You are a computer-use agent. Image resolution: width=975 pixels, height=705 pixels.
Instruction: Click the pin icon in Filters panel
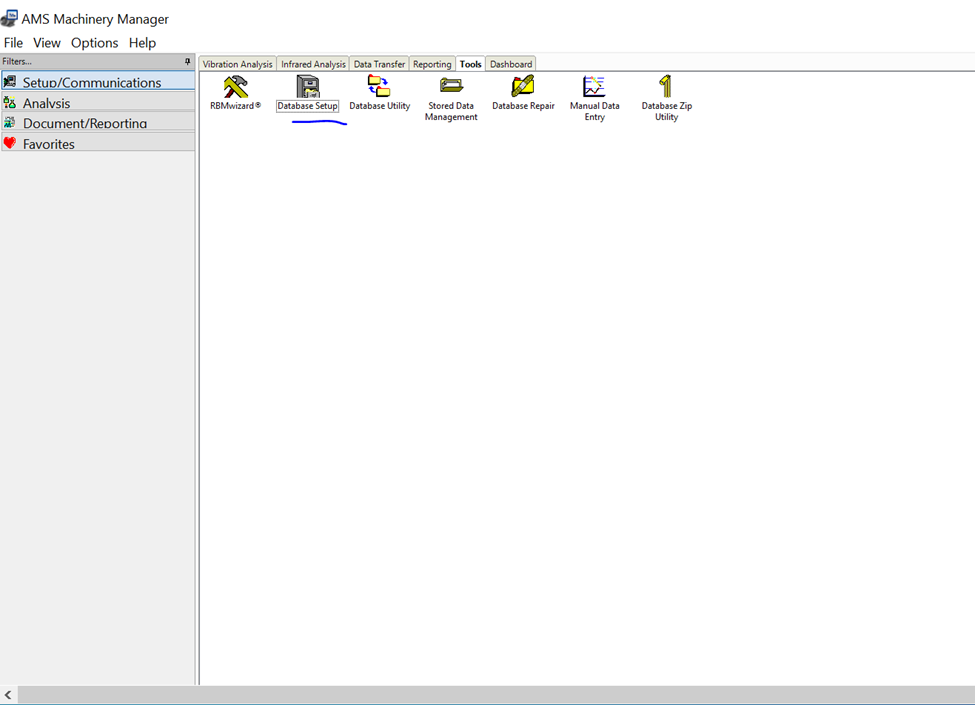click(x=187, y=62)
